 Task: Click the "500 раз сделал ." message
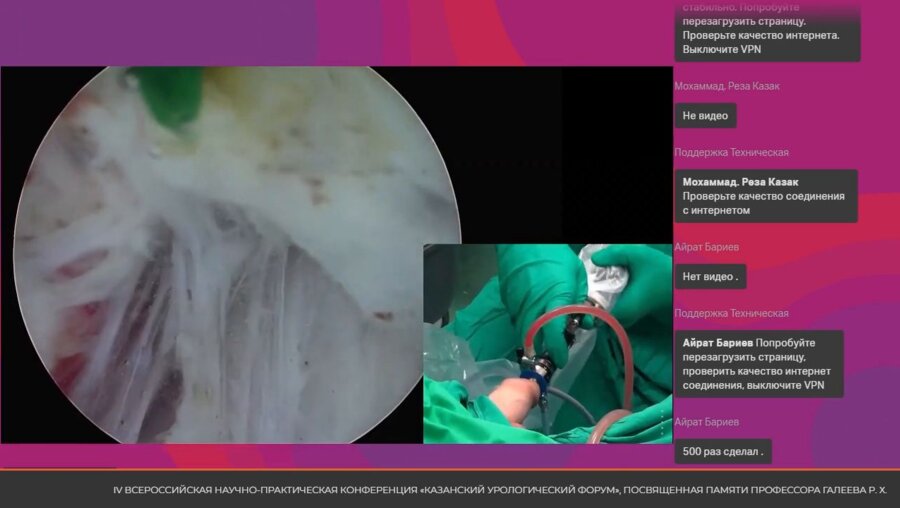click(x=722, y=452)
